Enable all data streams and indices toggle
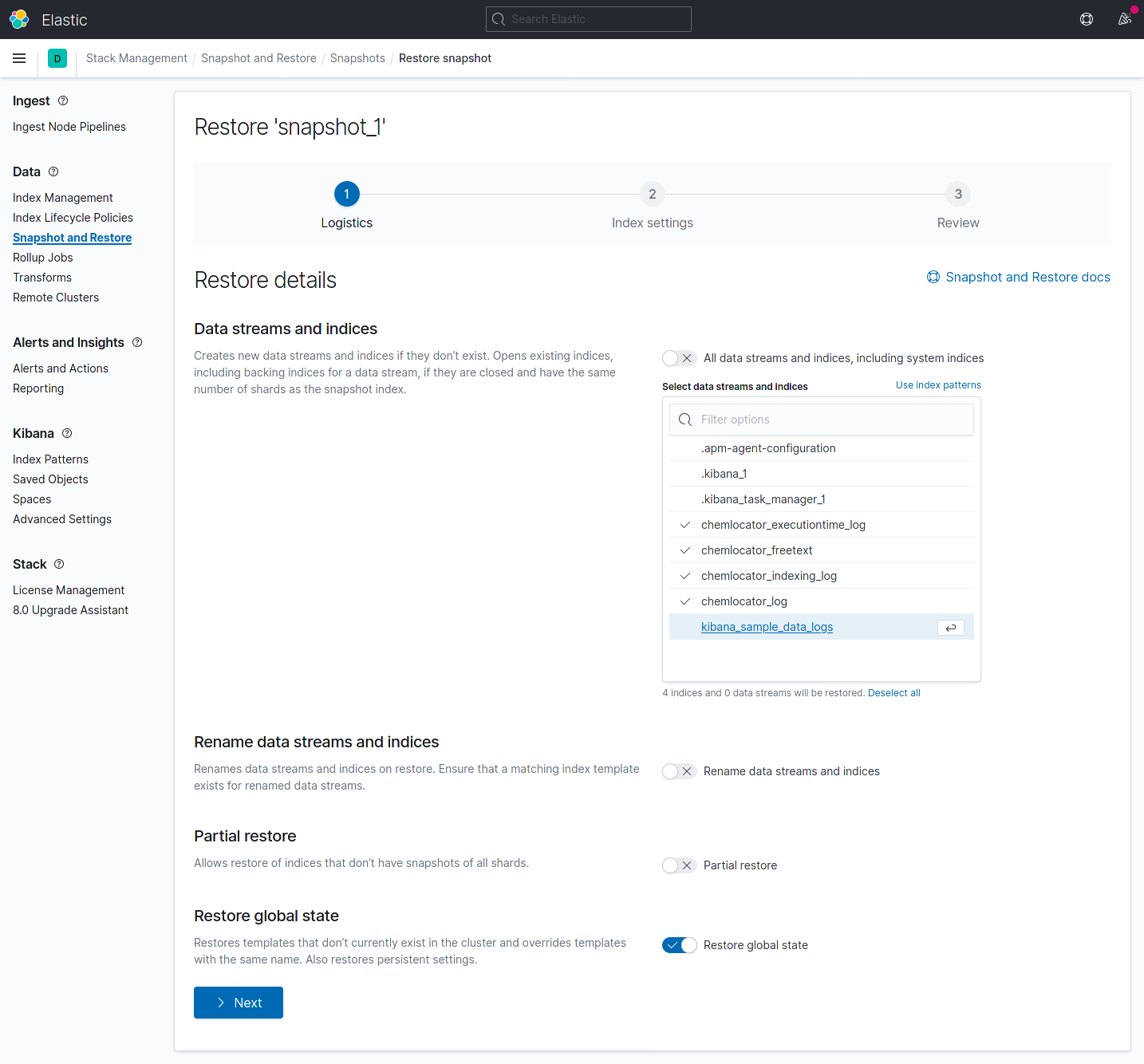This screenshot has width=1144, height=1064. click(679, 358)
